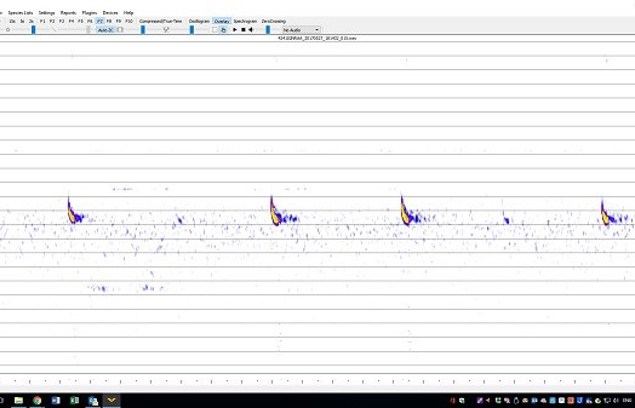This screenshot has height=408, width=635.
Task: Toggle Compressed/True Time mode
Action: click(x=161, y=20)
